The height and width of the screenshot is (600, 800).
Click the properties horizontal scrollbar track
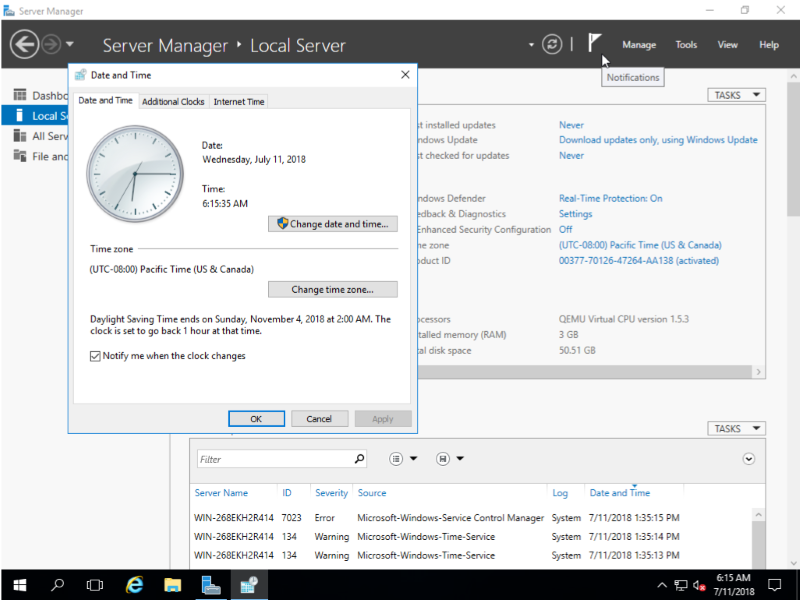tap(585, 372)
